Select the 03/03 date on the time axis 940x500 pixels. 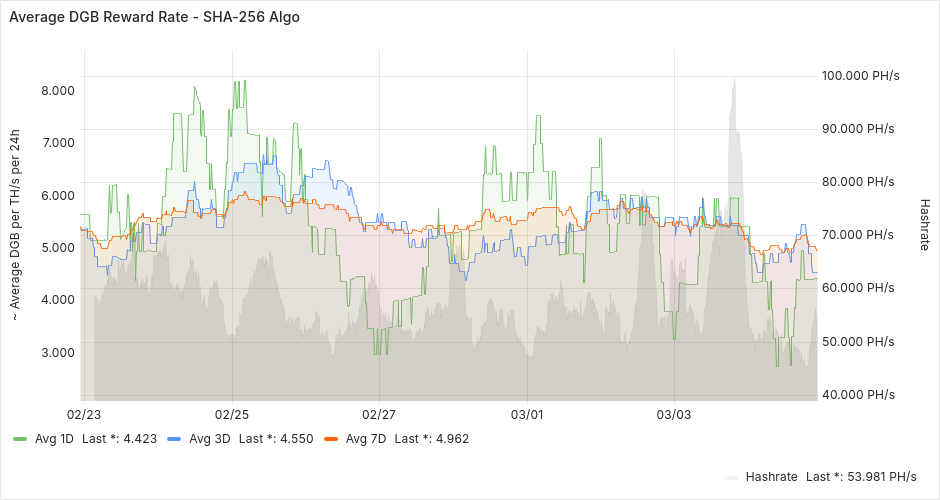[674, 414]
